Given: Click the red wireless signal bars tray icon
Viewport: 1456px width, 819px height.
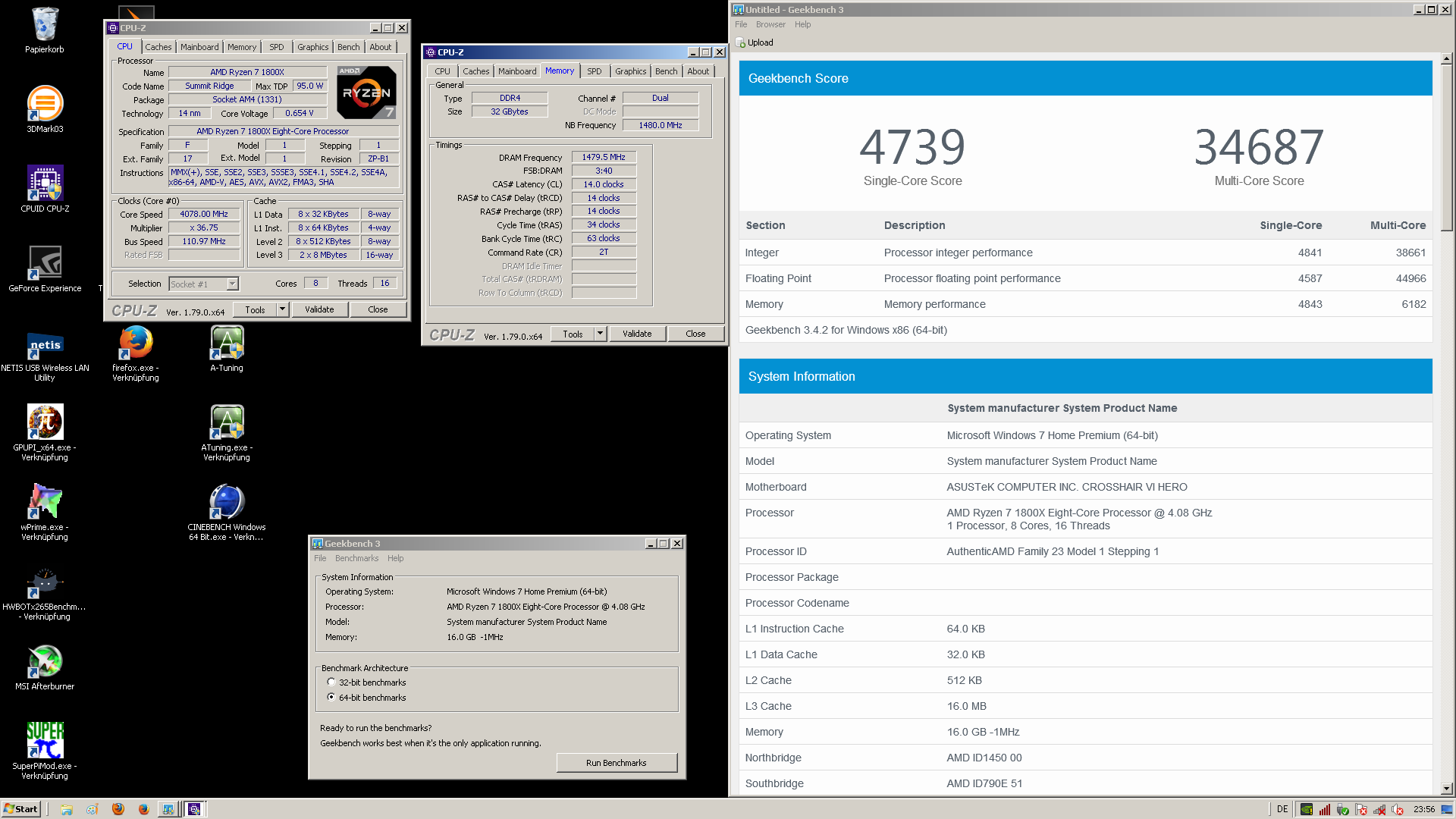Looking at the screenshot, I should (1325, 809).
